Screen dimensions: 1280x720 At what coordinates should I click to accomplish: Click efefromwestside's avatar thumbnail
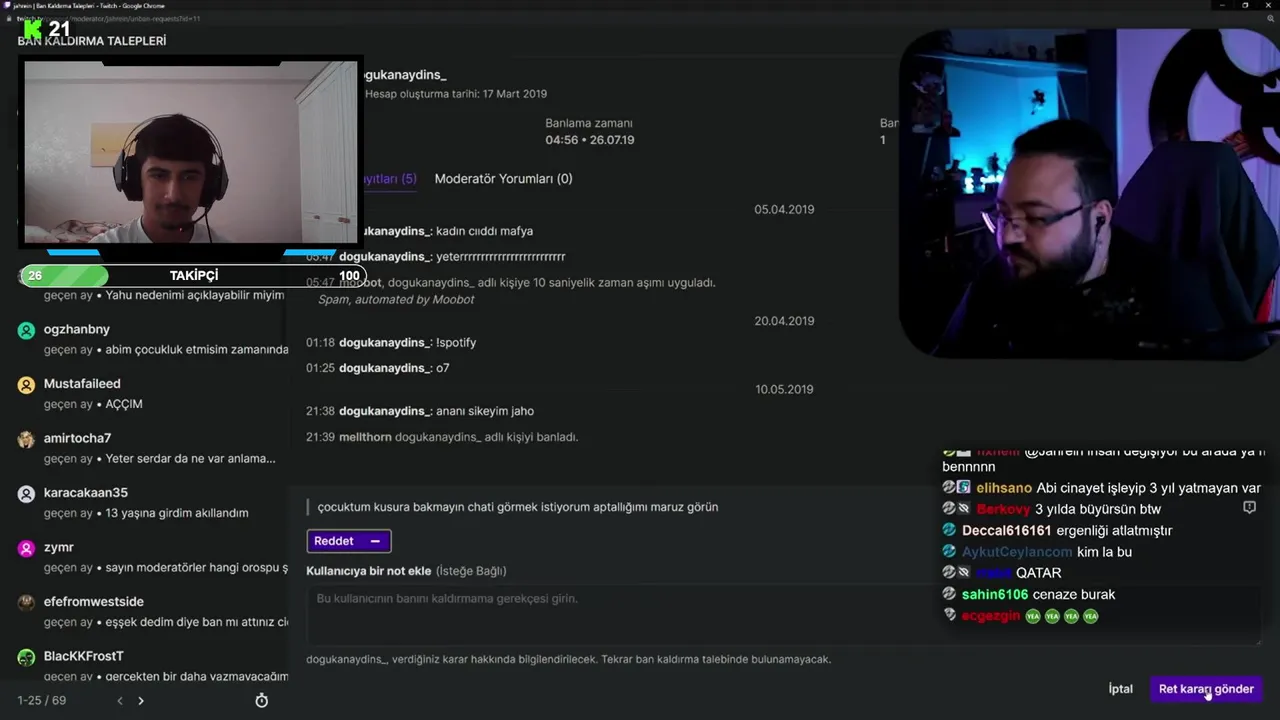(27, 602)
